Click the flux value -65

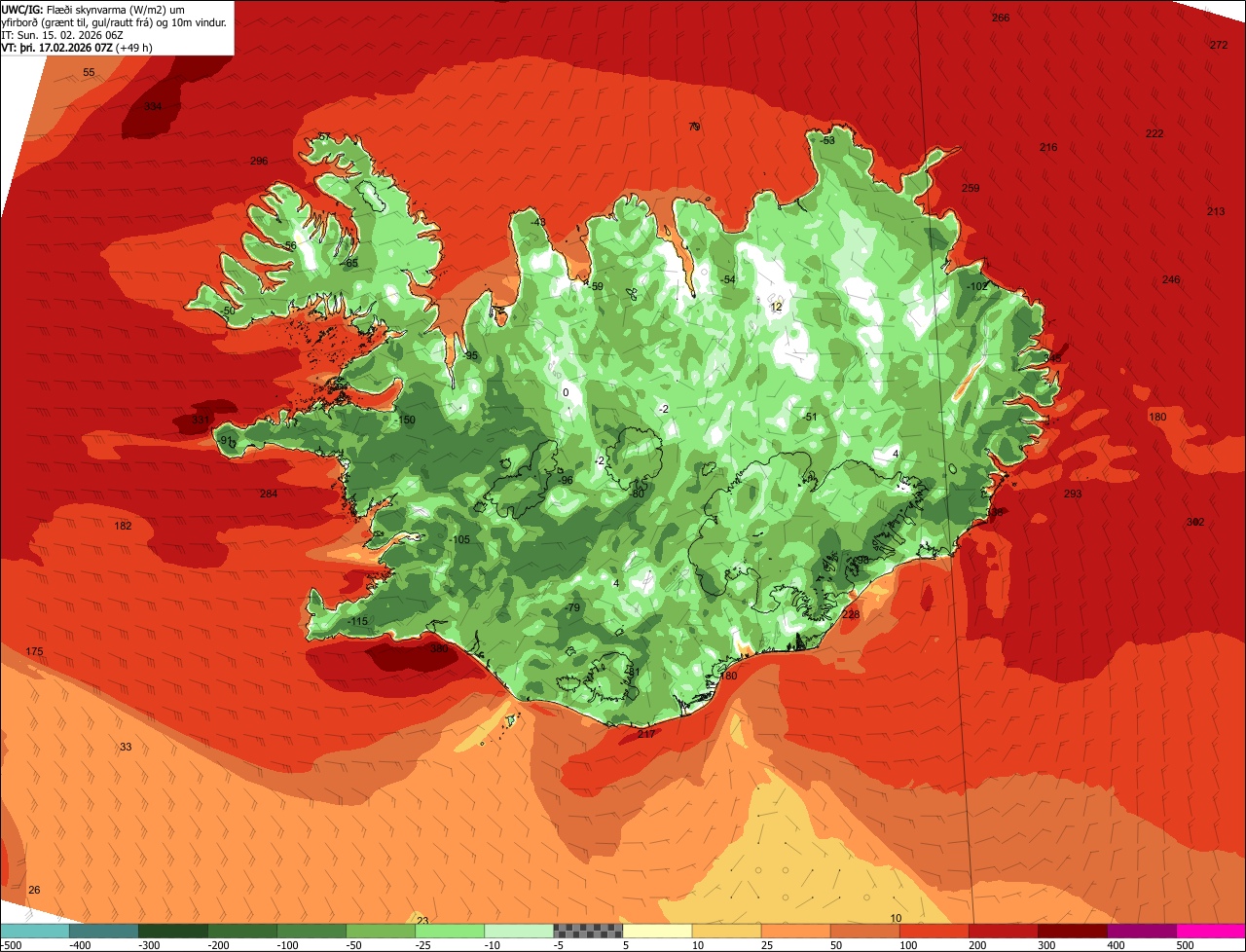pos(351,263)
